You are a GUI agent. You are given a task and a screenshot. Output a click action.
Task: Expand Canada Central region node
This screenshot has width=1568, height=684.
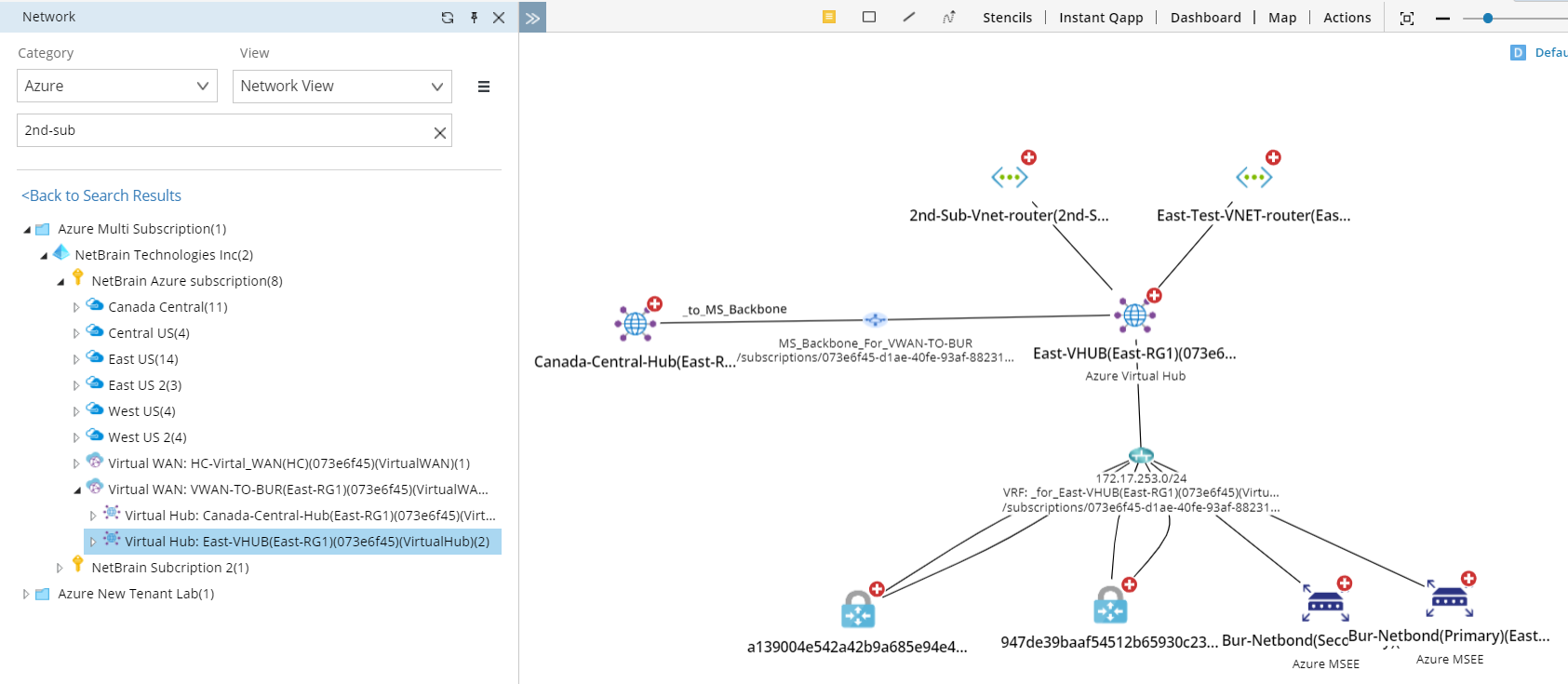76,307
